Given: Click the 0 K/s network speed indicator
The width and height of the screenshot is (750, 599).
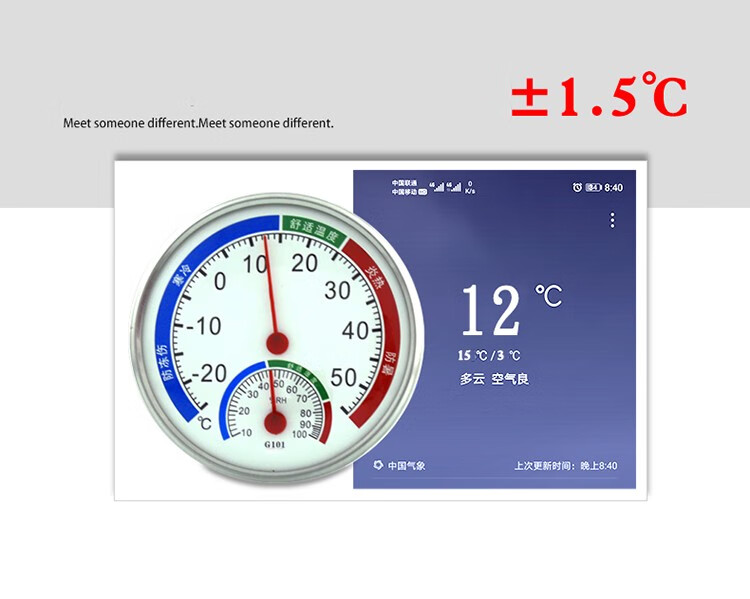Looking at the screenshot, I should (x=470, y=187).
